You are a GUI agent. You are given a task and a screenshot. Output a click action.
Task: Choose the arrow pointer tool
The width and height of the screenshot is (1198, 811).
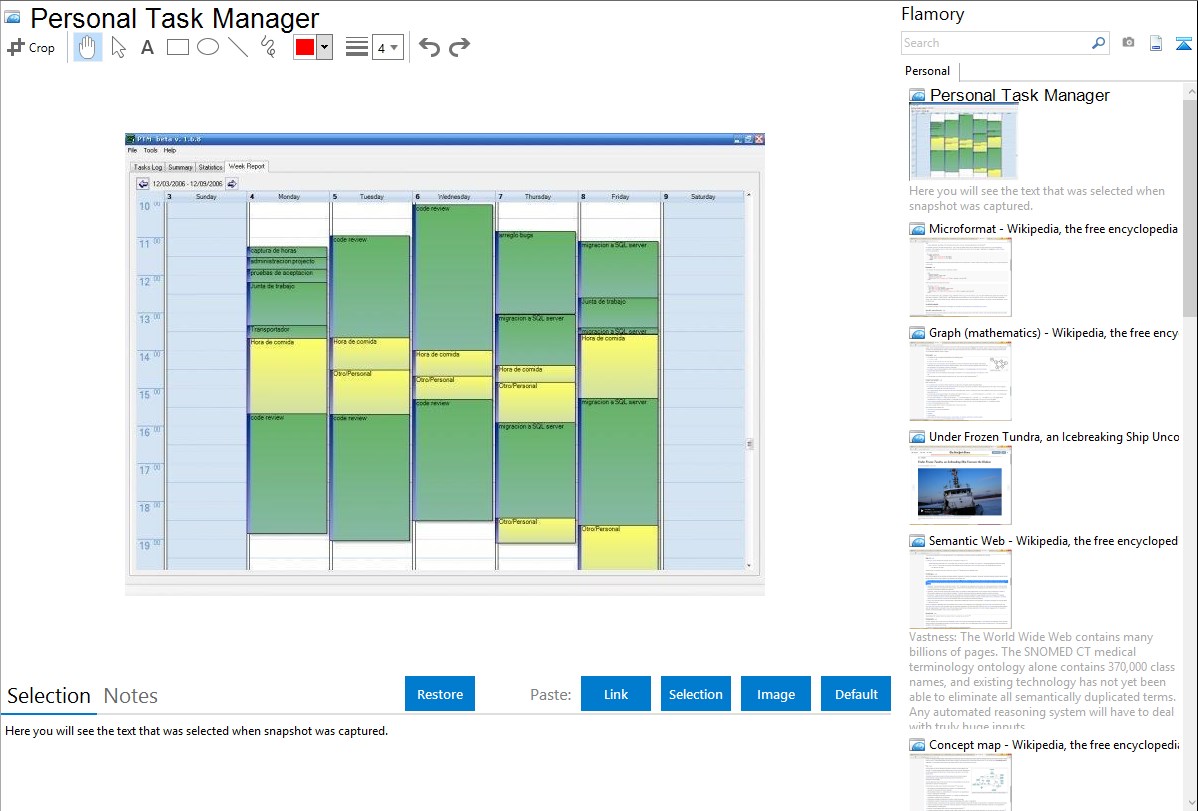coord(118,47)
